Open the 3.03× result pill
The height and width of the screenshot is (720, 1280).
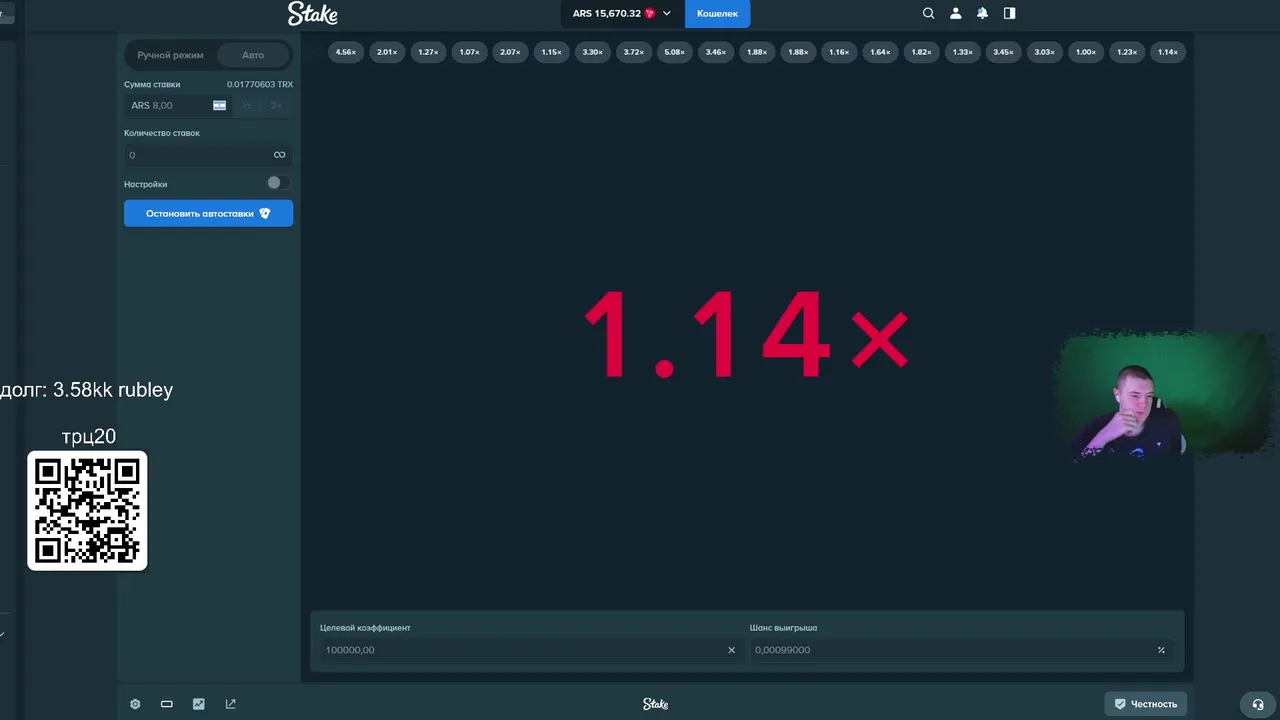point(1045,52)
